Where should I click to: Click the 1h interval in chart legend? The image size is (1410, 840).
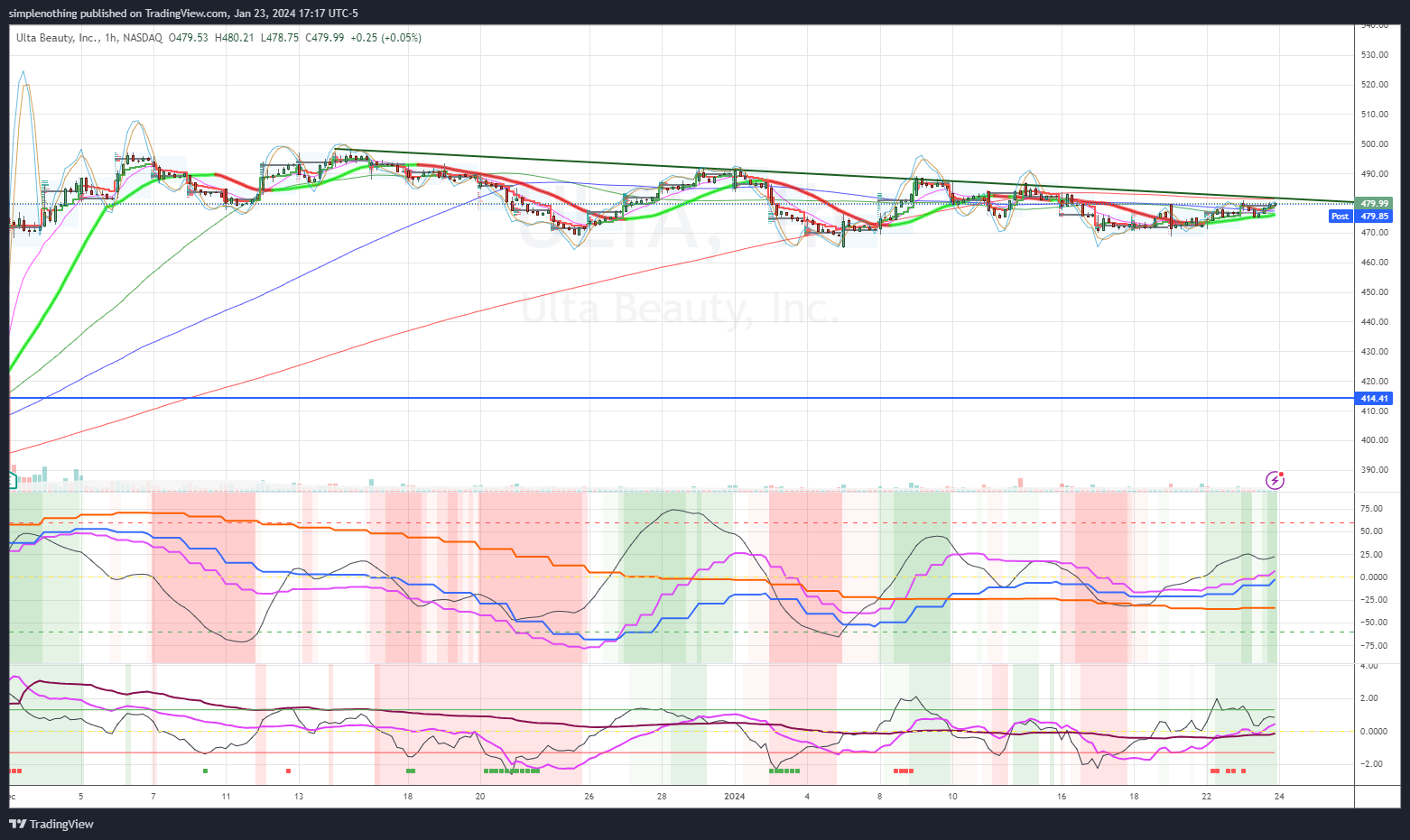click(x=110, y=38)
